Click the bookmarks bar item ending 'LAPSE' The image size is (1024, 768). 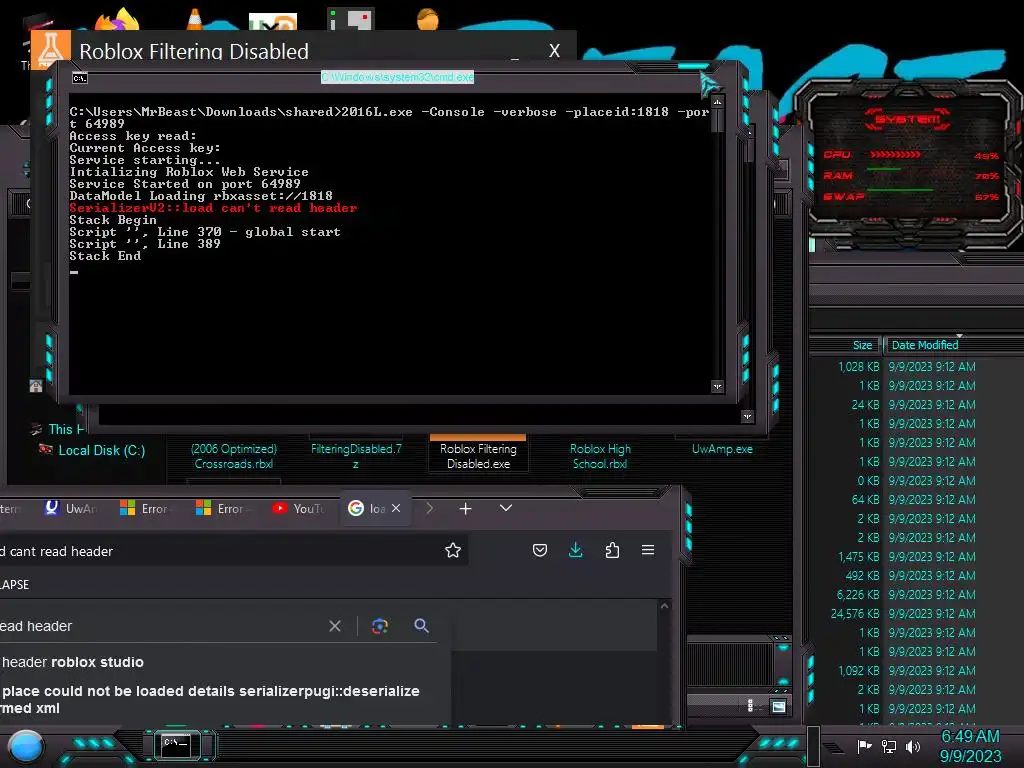tap(14, 584)
